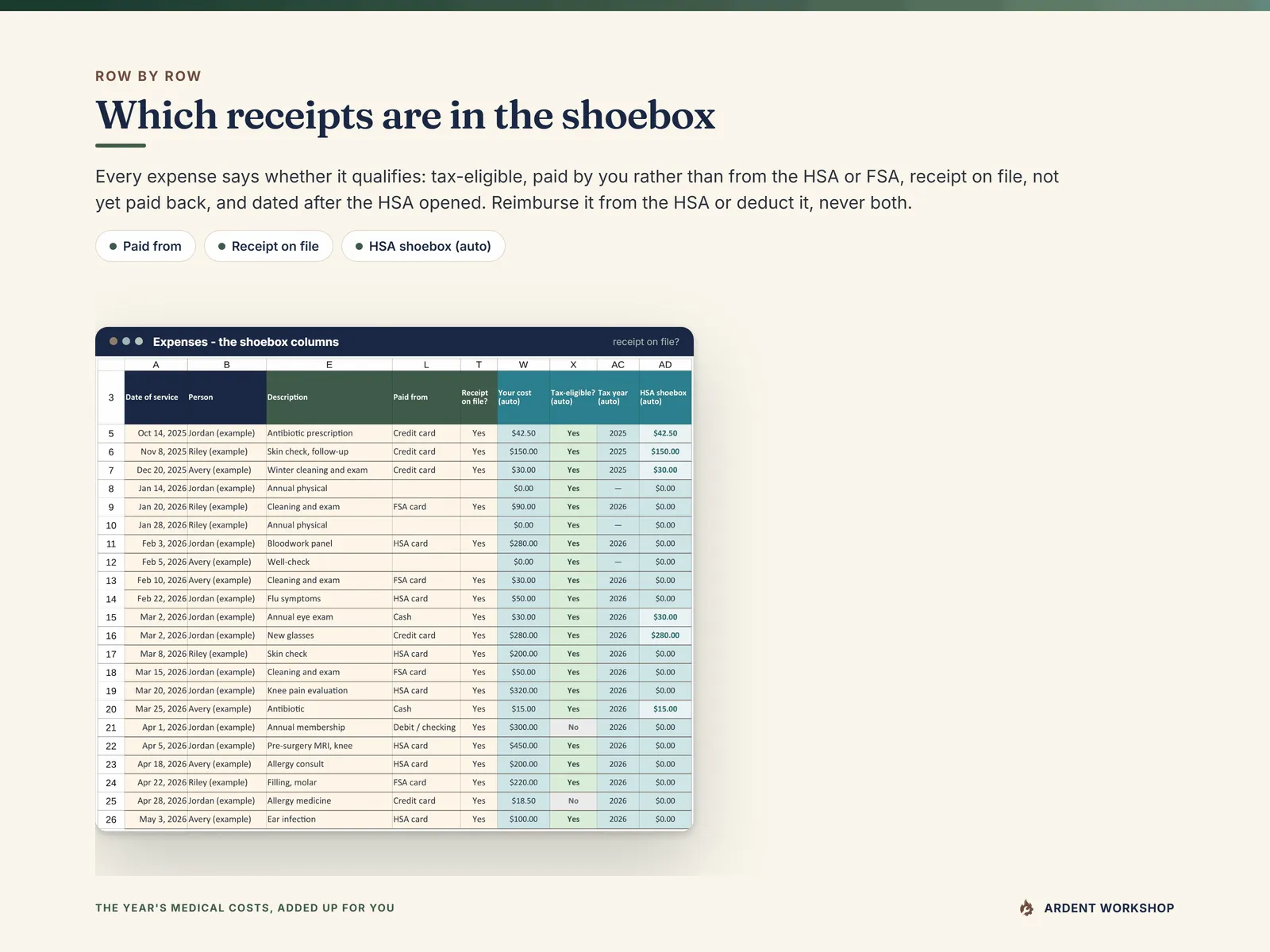Click the '$450.00' your cost cell
This screenshot has width=1270, height=952.
(523, 746)
